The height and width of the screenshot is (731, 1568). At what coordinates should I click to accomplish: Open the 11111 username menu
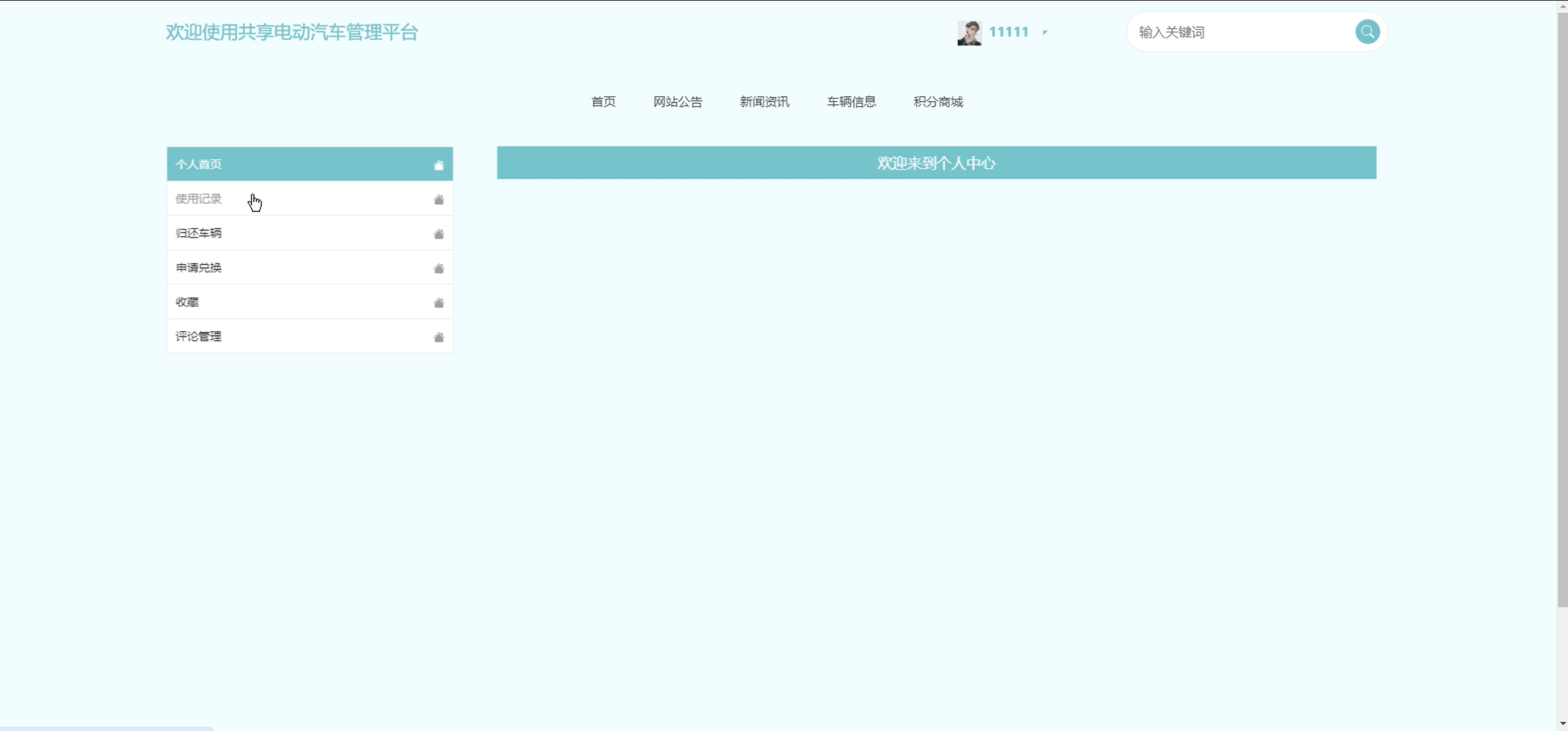(1009, 32)
